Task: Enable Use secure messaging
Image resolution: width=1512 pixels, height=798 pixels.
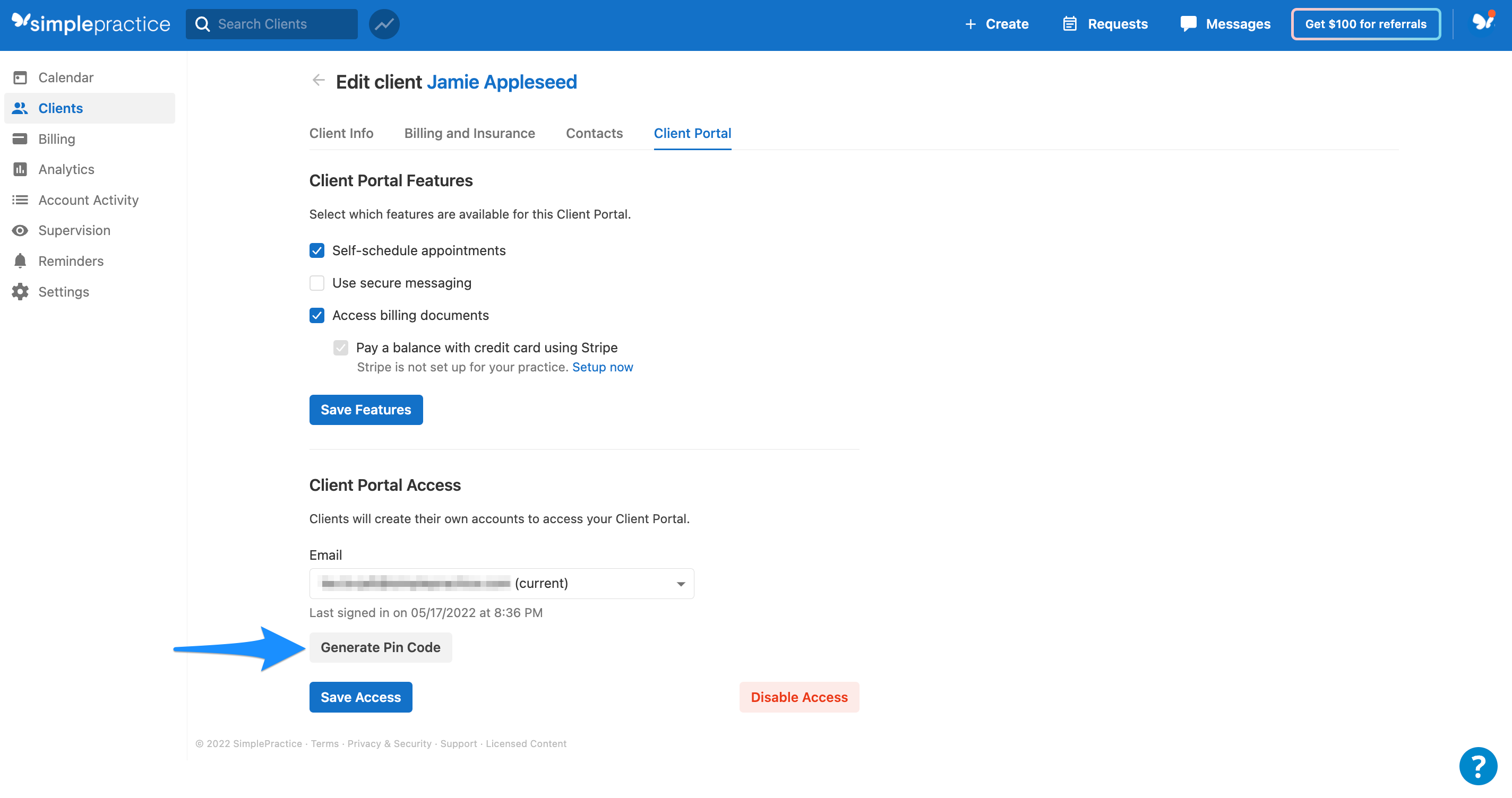Action: tap(317, 283)
